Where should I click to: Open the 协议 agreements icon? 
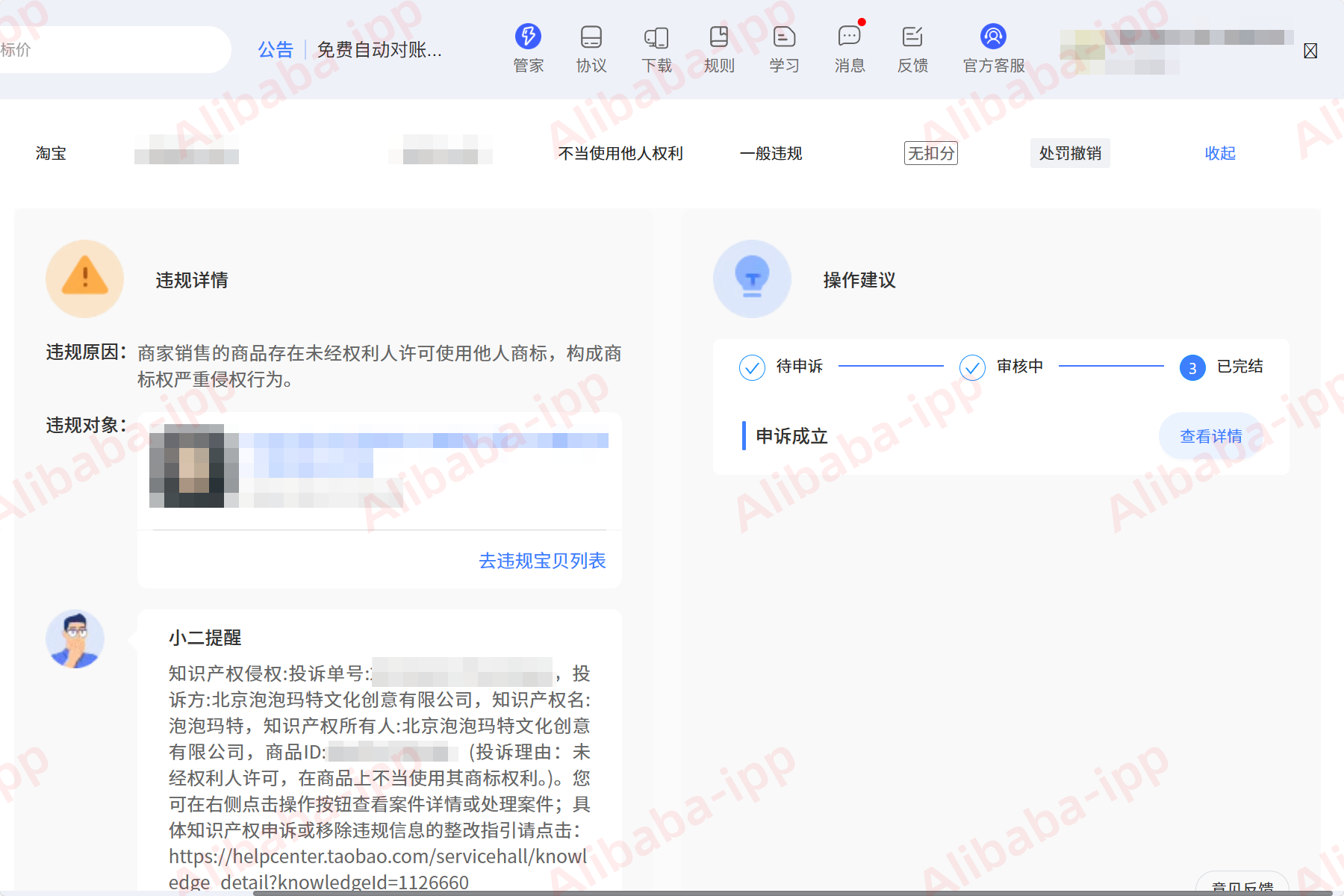pos(591,37)
